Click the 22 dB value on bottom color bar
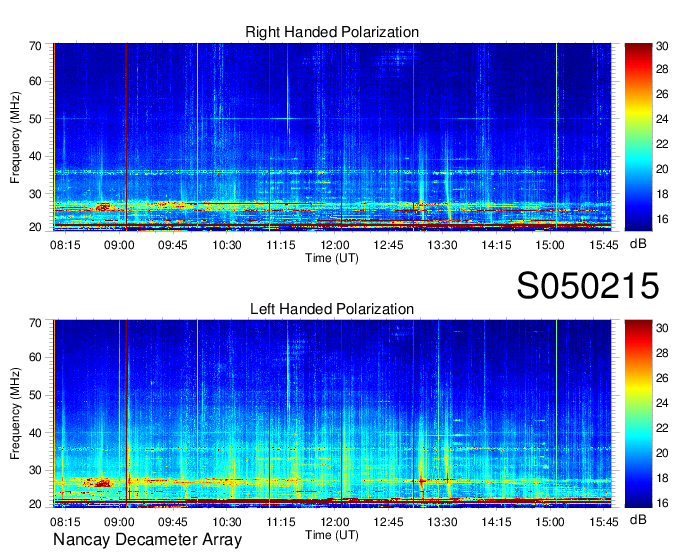680x552 pixels. click(662, 428)
